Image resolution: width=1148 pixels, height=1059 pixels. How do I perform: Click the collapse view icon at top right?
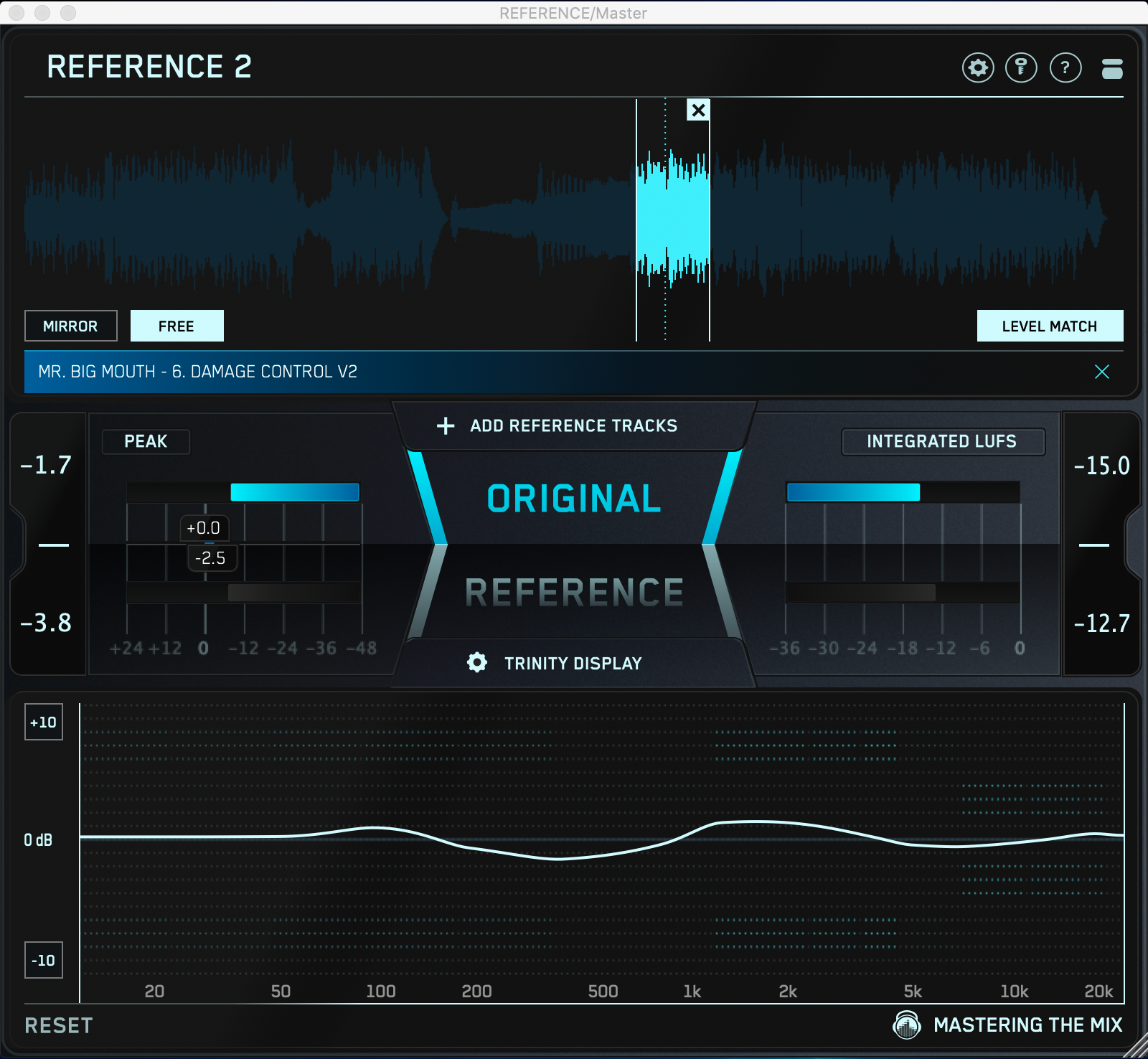click(1112, 68)
